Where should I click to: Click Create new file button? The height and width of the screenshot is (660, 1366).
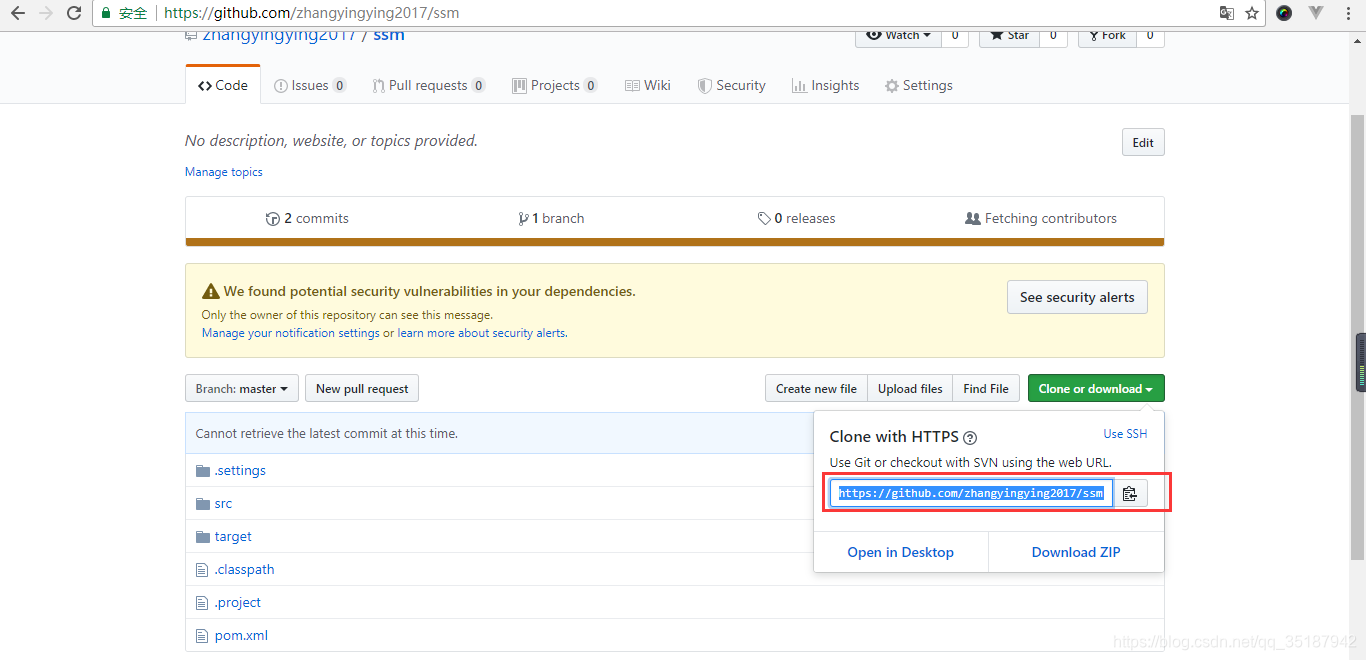[816, 388]
